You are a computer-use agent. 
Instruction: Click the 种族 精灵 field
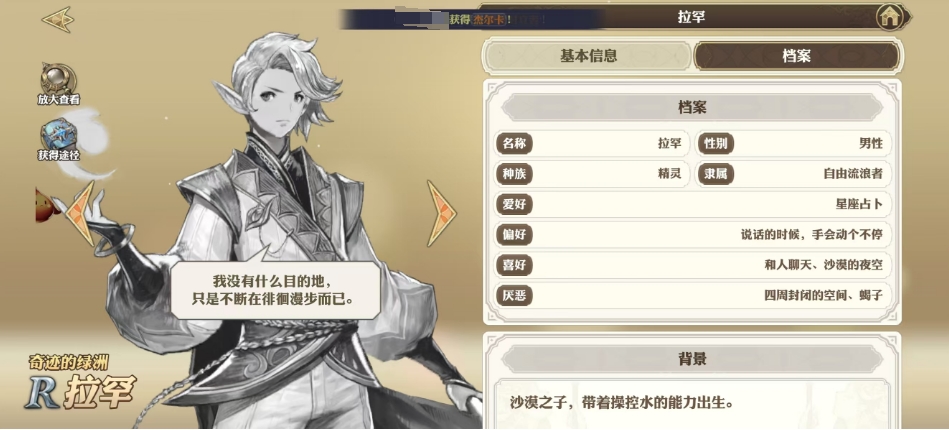[x=591, y=174]
